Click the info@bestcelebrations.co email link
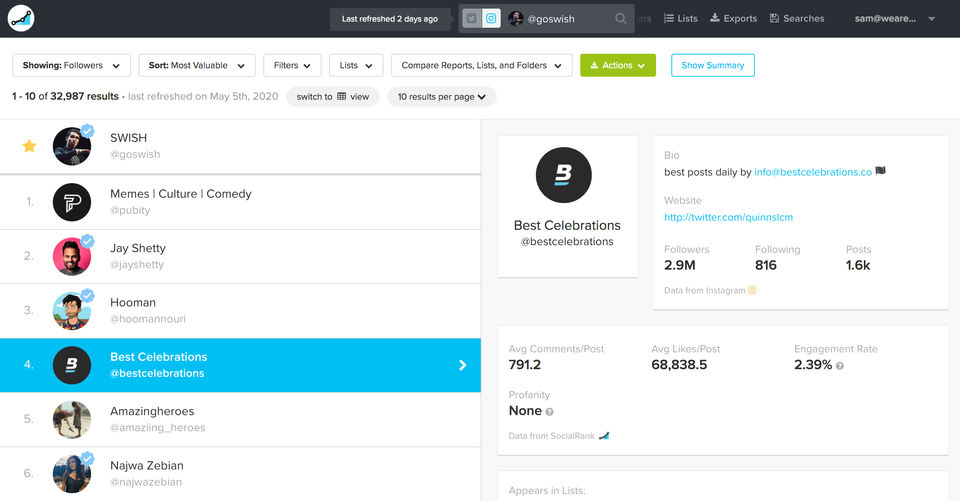 pos(812,172)
